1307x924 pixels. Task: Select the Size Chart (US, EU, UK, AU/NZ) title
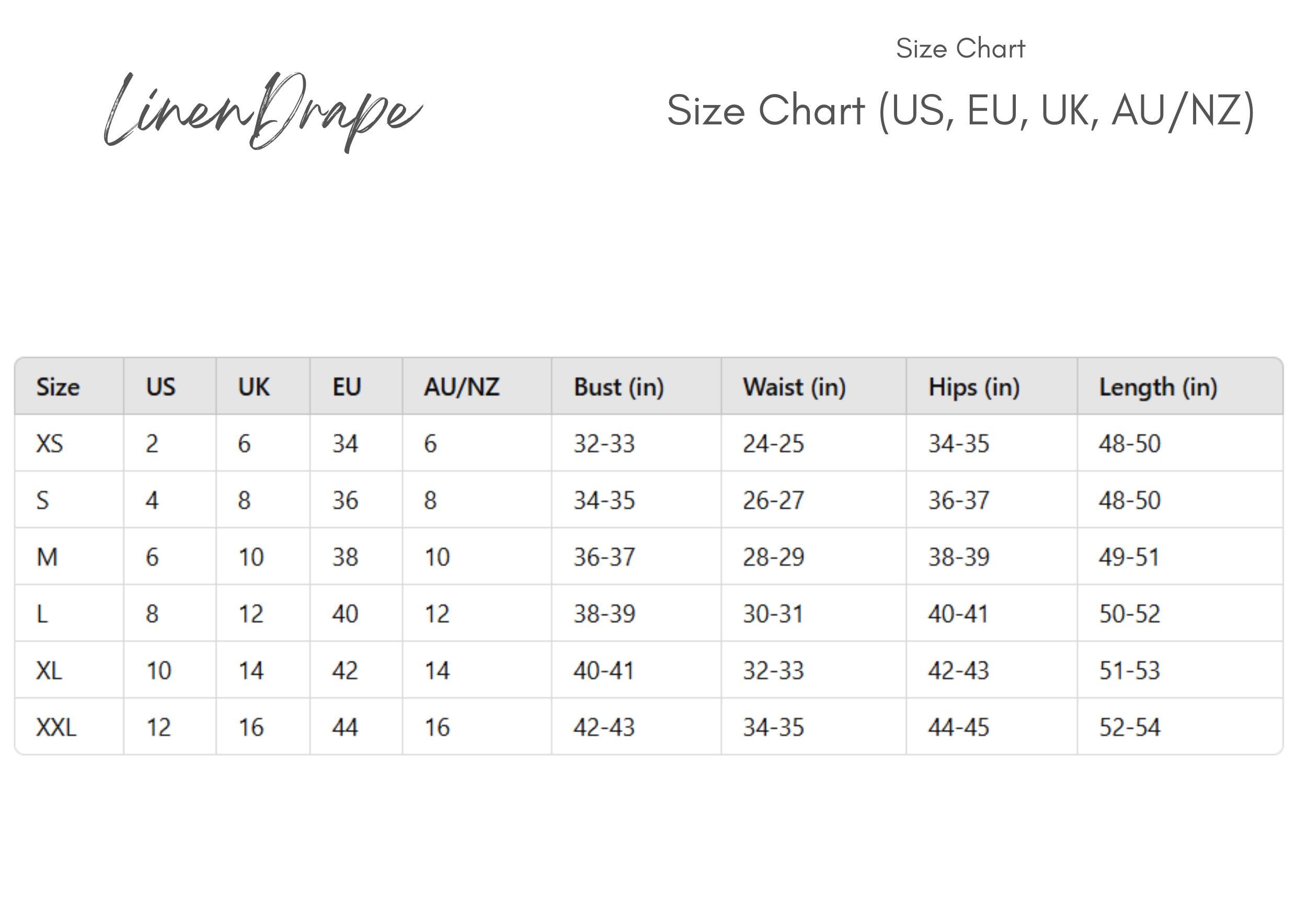click(x=961, y=111)
